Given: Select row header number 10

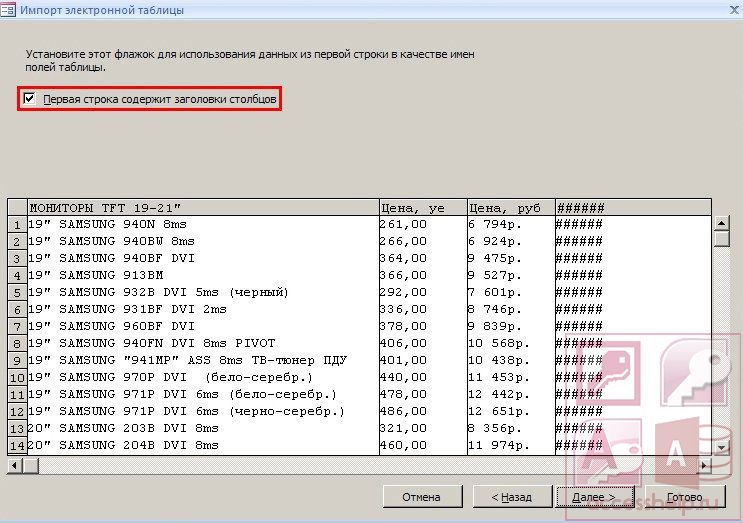Looking at the screenshot, I should coord(17,378).
